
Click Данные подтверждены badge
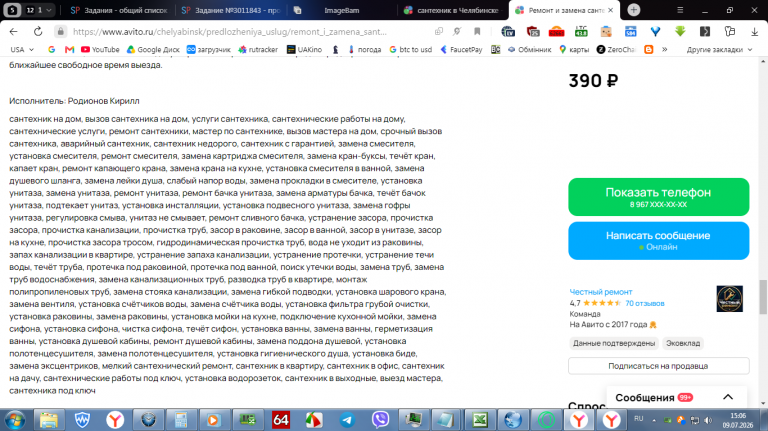(x=614, y=343)
